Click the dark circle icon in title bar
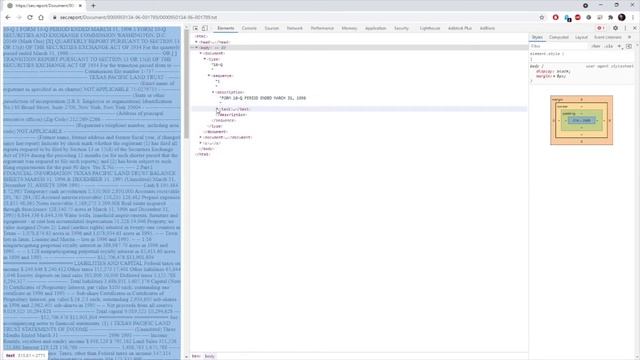640x360 pixels. click(x=585, y=5)
